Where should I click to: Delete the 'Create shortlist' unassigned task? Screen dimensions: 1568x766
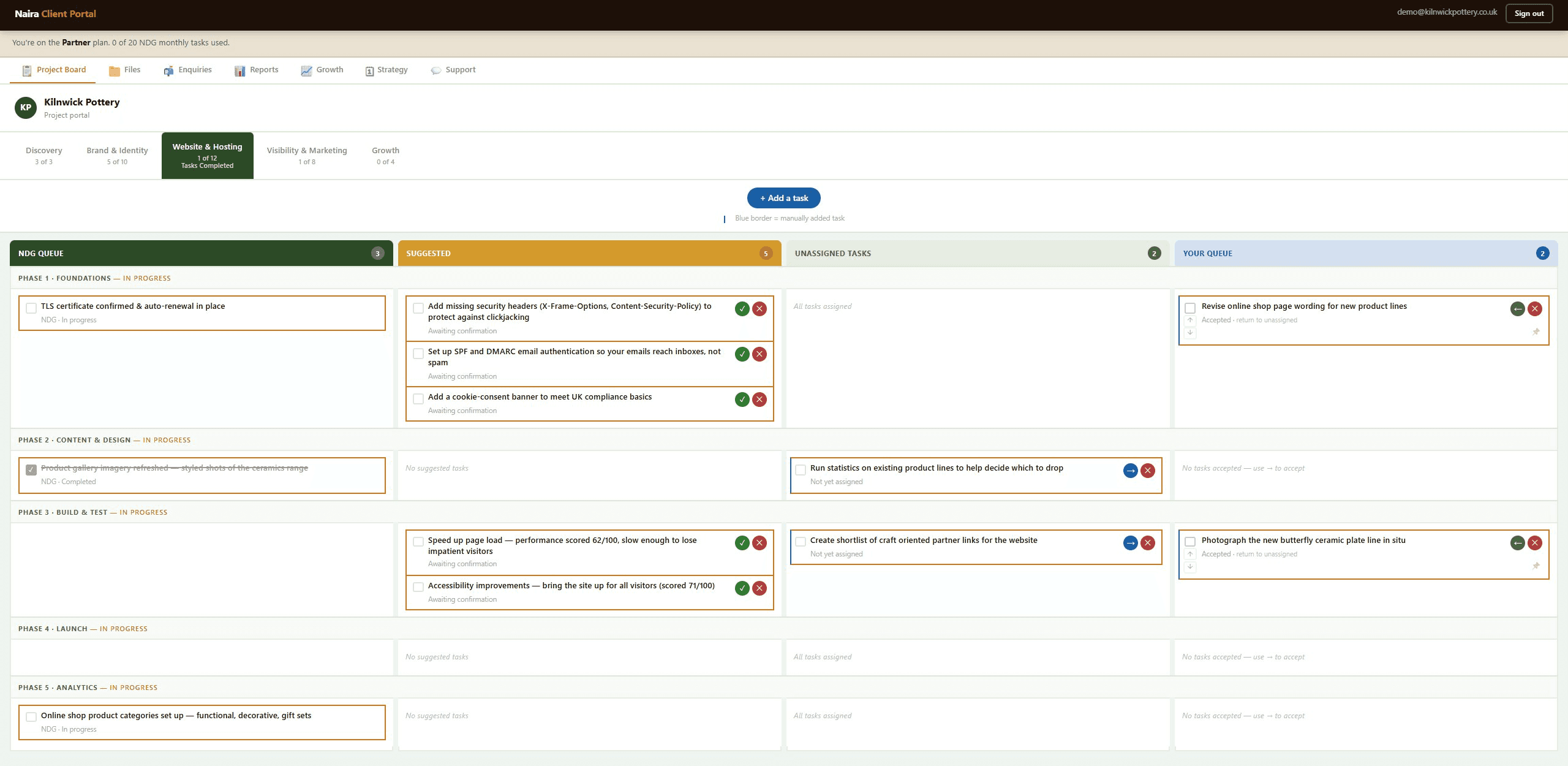click(x=1148, y=543)
